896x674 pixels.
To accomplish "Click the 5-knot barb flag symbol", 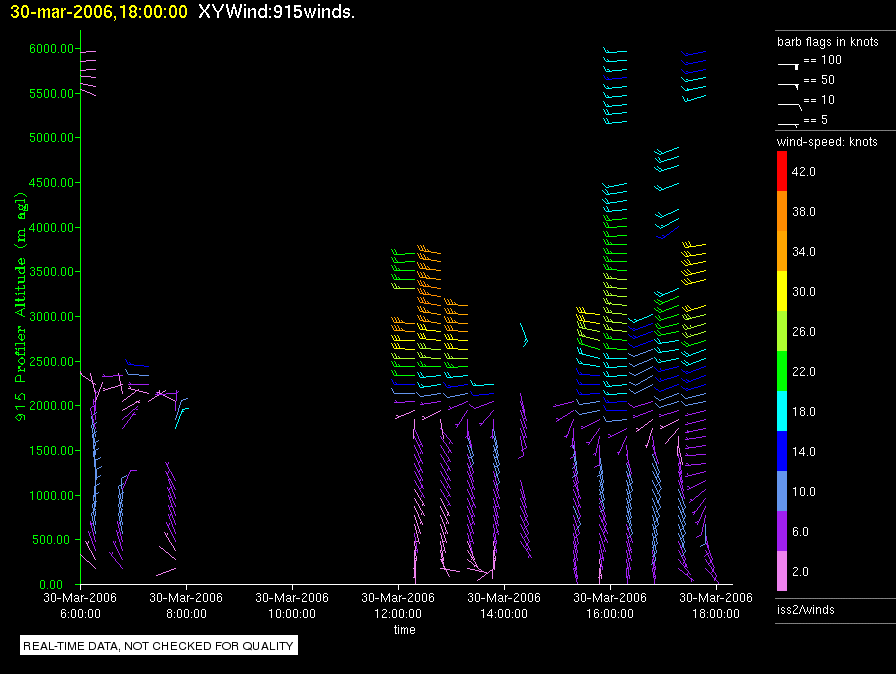I will [x=788, y=122].
